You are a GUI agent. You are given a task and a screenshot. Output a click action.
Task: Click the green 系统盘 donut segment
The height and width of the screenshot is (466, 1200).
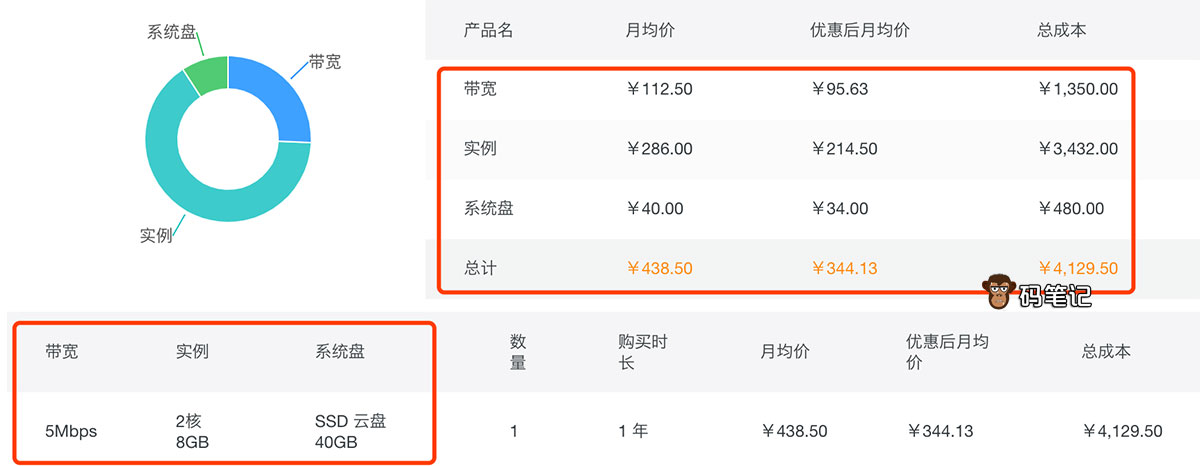[x=208, y=75]
